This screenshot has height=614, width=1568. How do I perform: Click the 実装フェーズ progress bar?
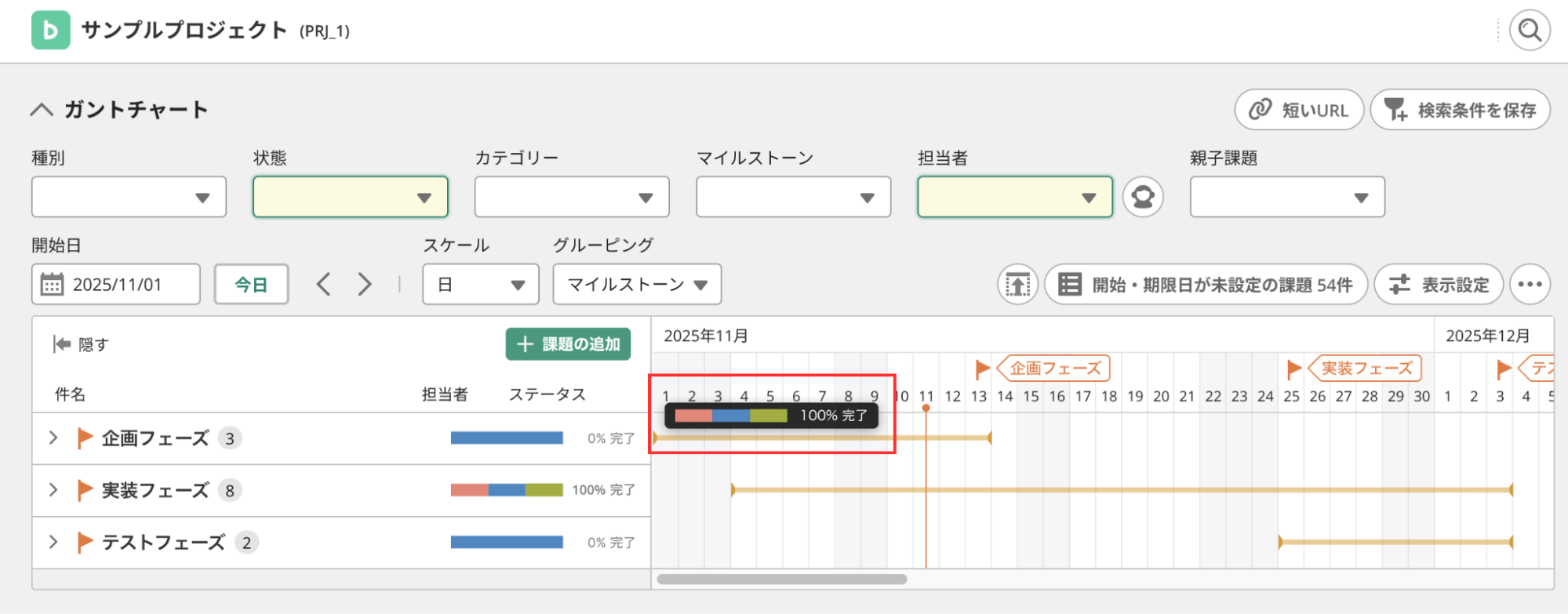point(507,490)
